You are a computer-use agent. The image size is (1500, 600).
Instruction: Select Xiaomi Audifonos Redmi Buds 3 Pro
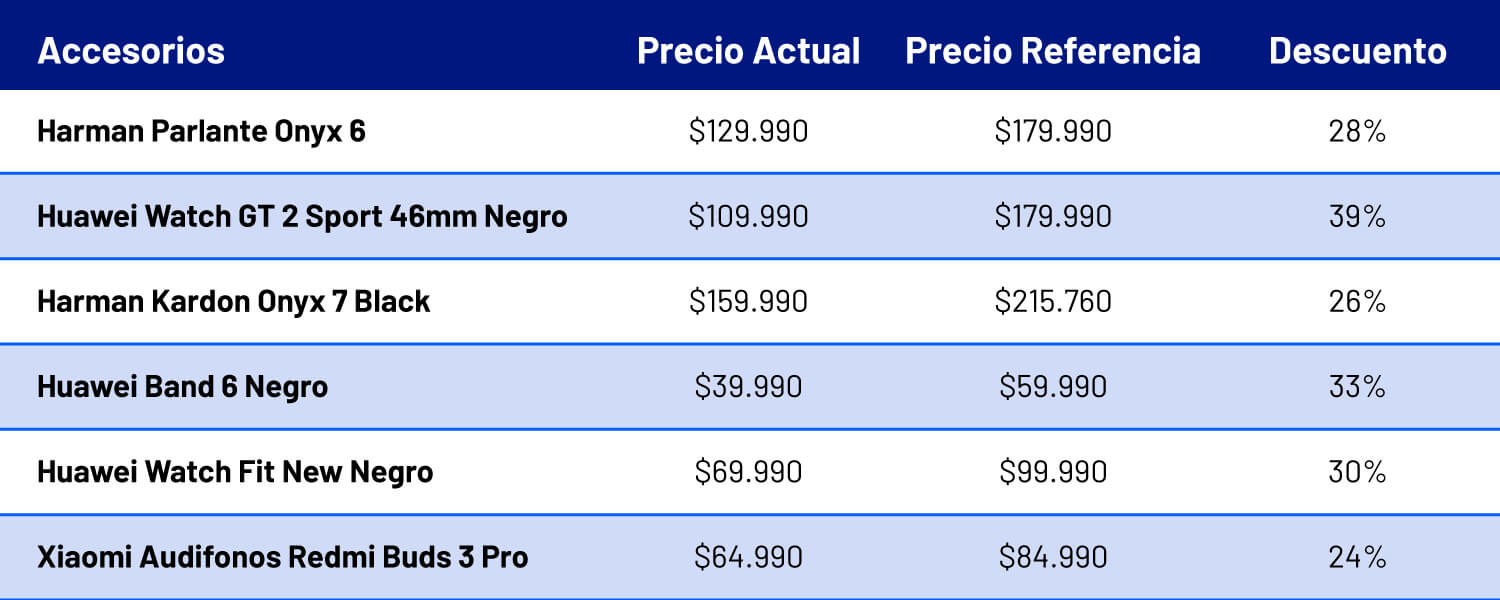tap(282, 557)
